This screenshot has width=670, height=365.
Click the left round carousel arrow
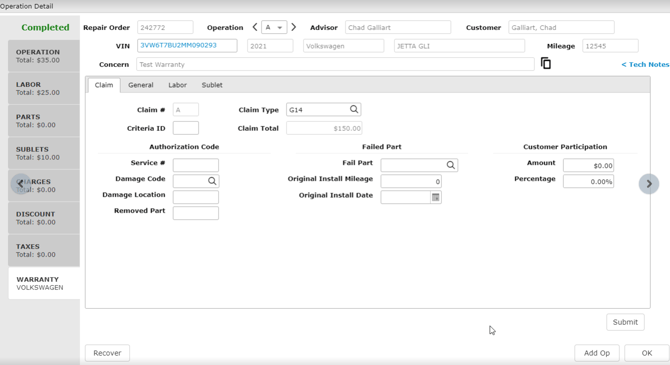pyautogui.click(x=21, y=184)
